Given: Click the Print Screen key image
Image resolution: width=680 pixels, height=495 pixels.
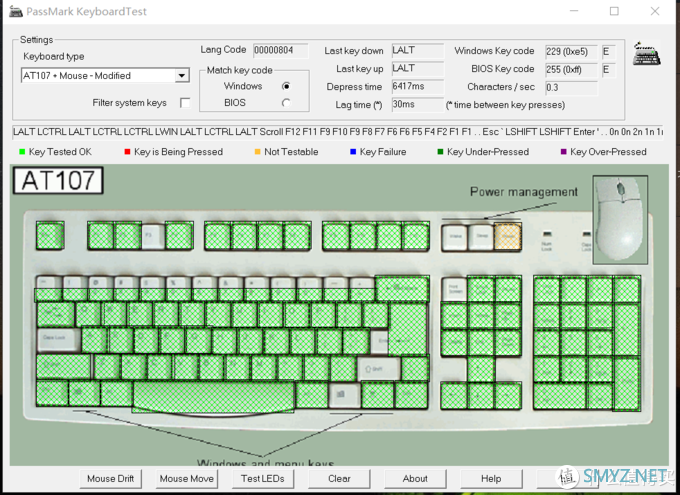Looking at the screenshot, I should [454, 290].
